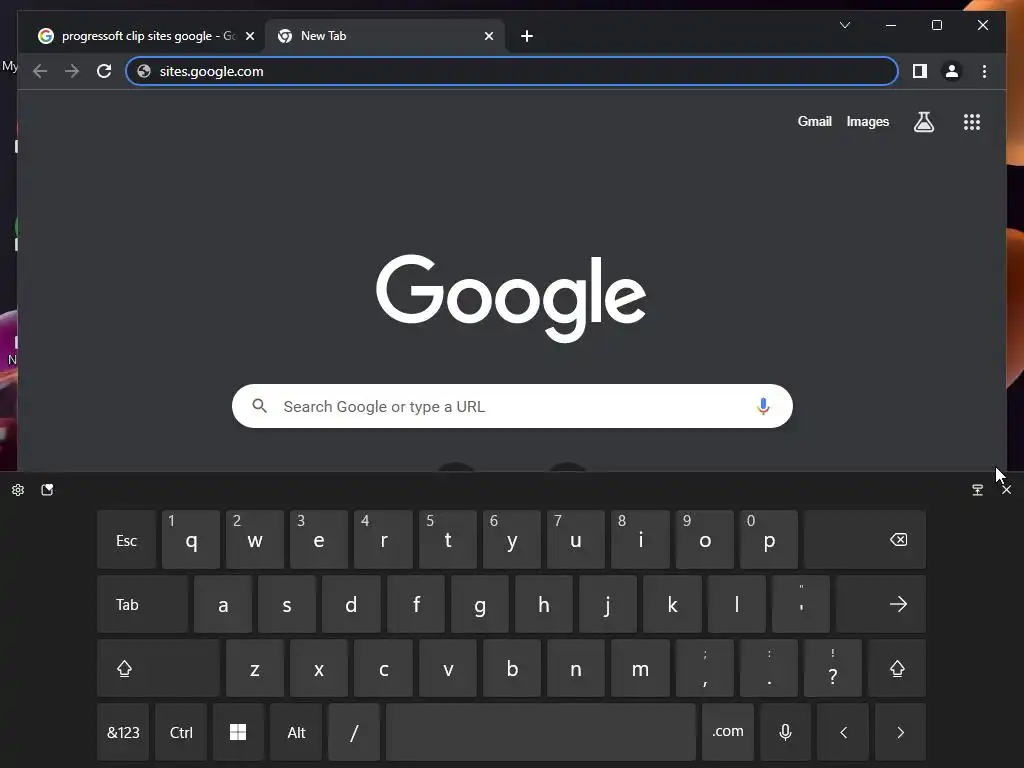Tap the g key
Image resolution: width=1024 pixels, height=768 pixels.
point(479,604)
